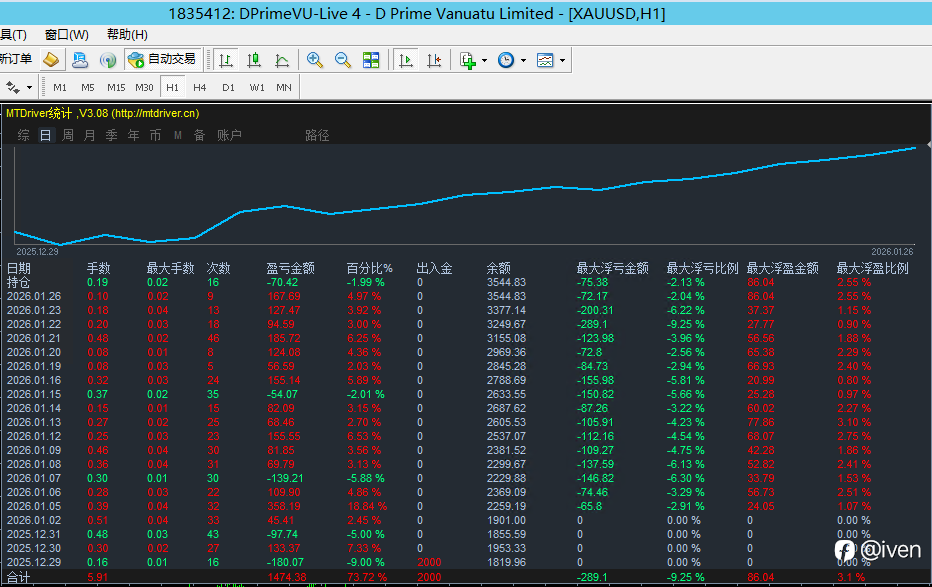Switch chart to candlestick display
The image size is (932, 587).
(254, 60)
